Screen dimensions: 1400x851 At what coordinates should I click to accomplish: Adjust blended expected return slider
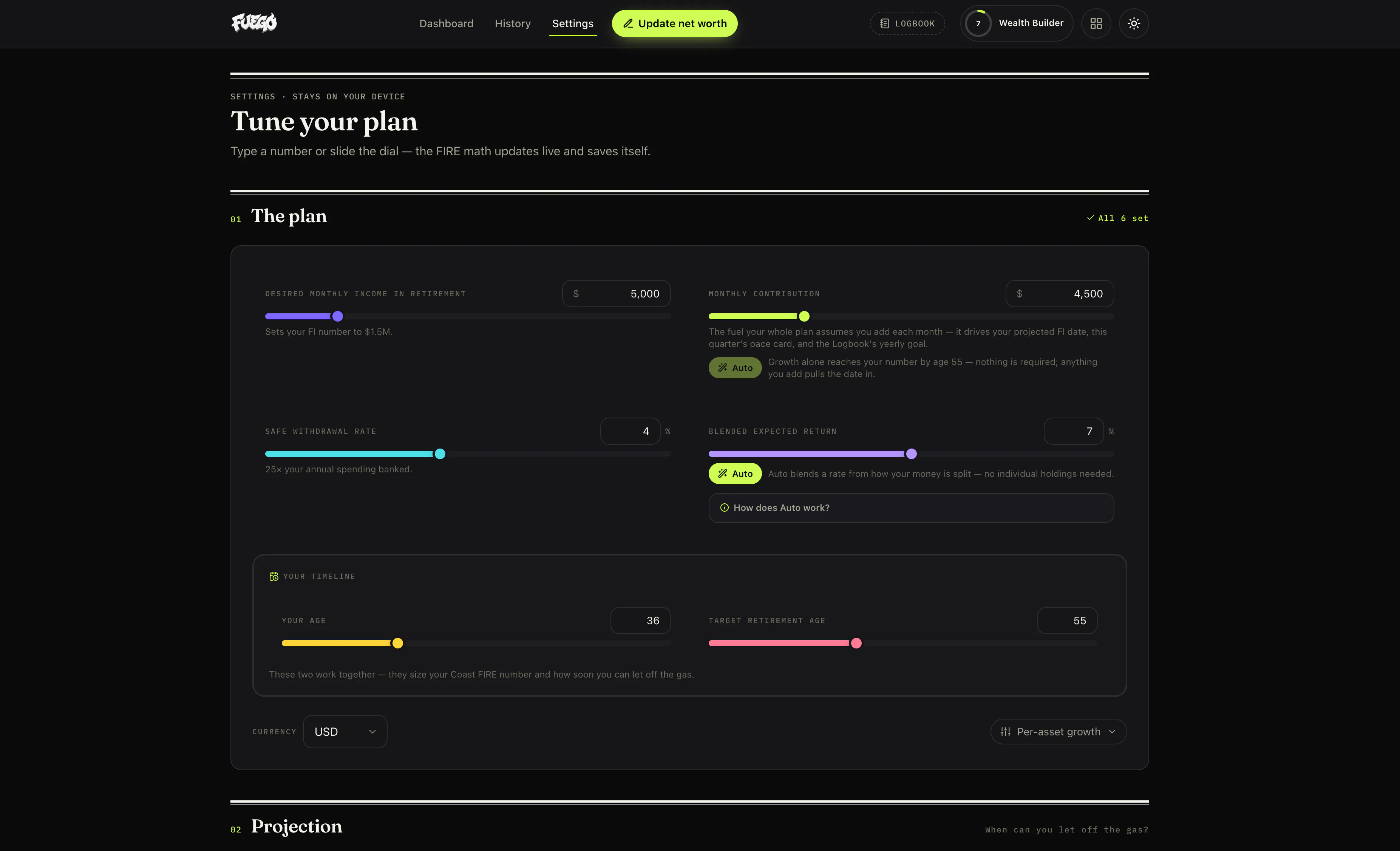[912, 453]
